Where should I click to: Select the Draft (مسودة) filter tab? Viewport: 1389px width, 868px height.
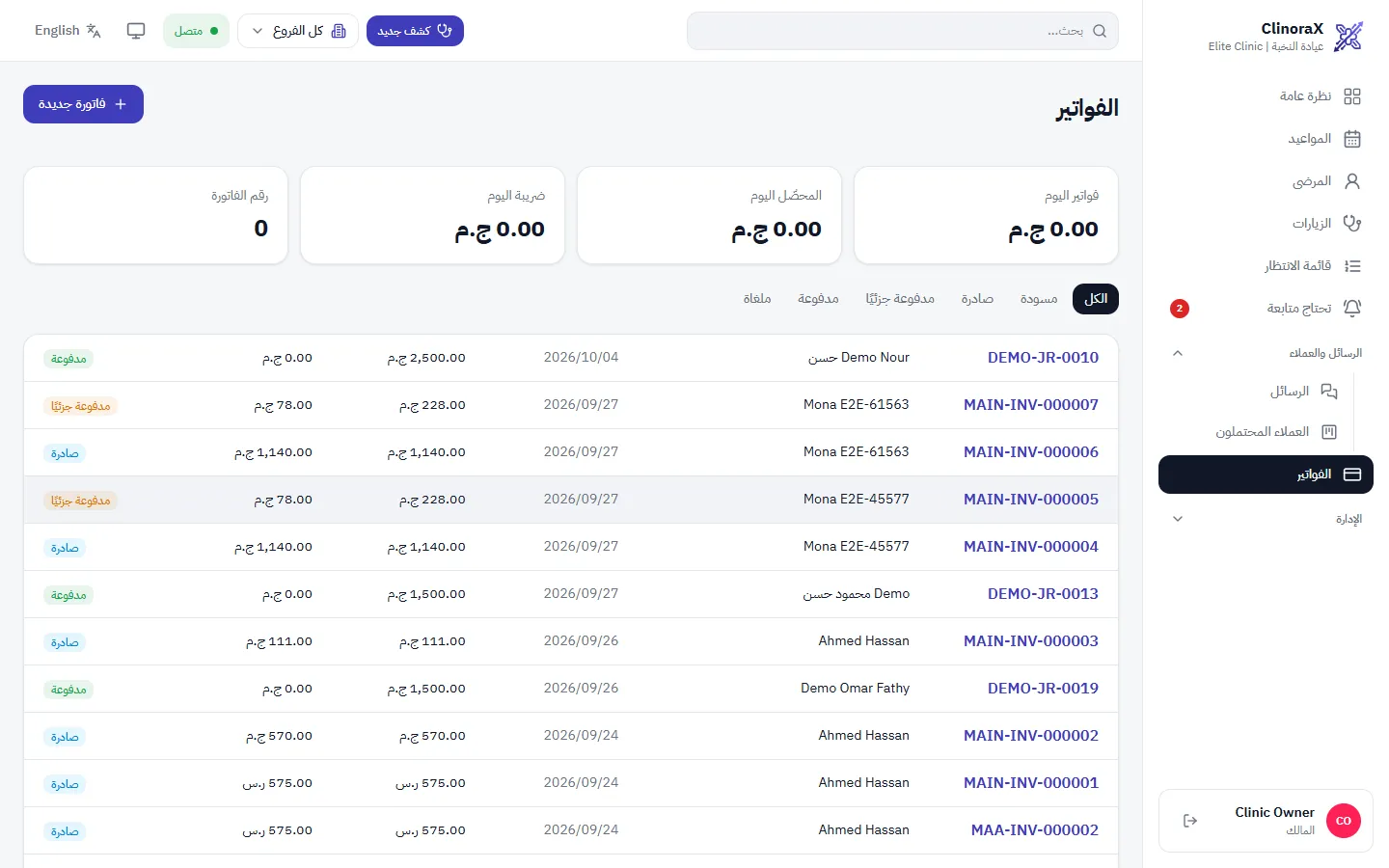coord(1039,299)
